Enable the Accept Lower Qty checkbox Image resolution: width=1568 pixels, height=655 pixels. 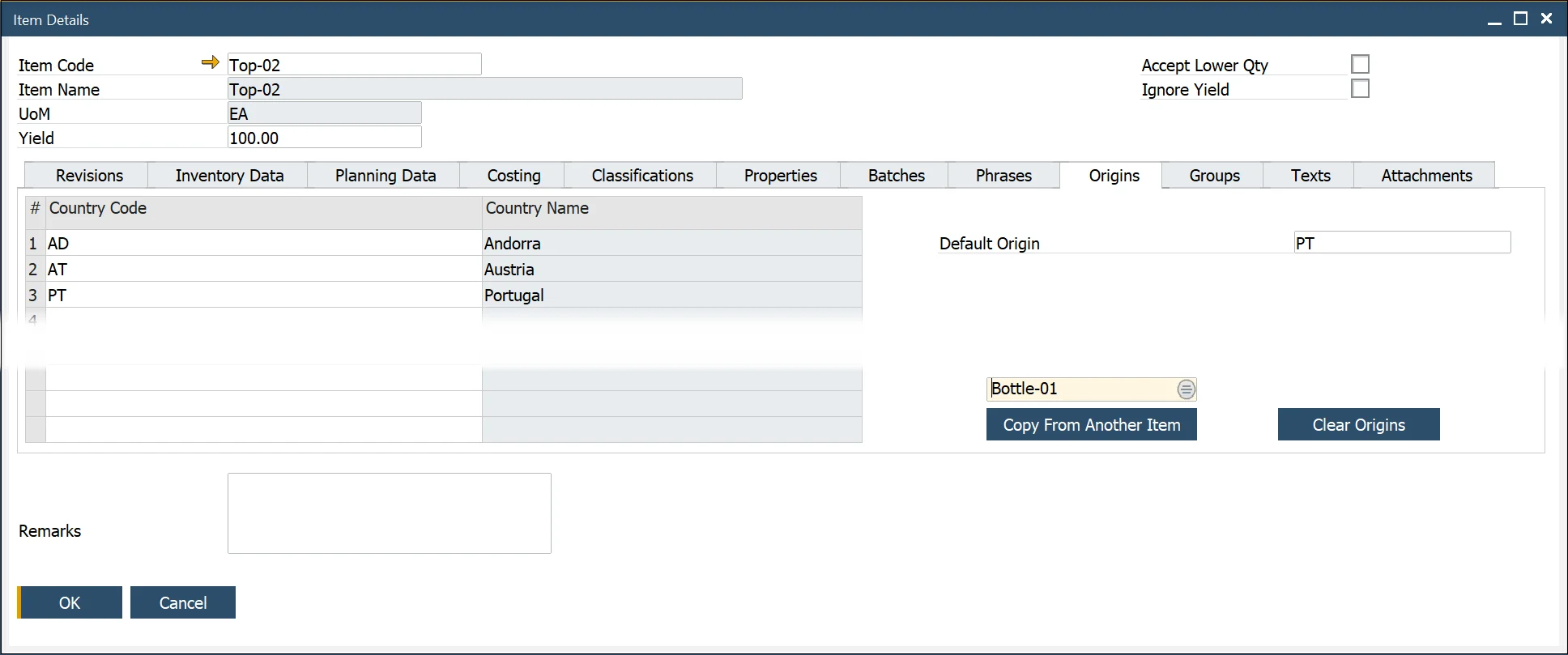point(1360,64)
